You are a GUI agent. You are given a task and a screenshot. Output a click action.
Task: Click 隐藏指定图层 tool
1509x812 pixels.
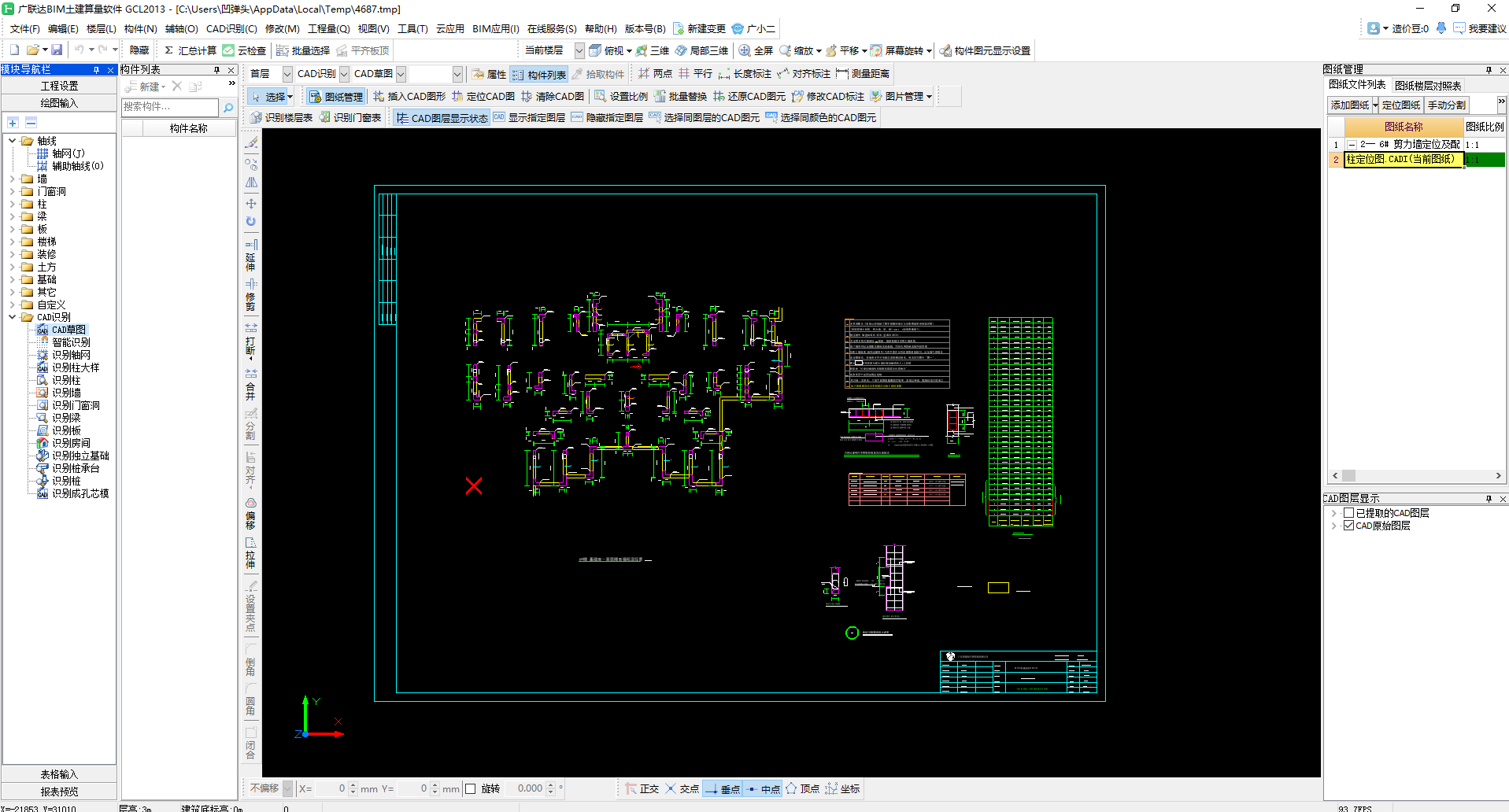[607, 118]
